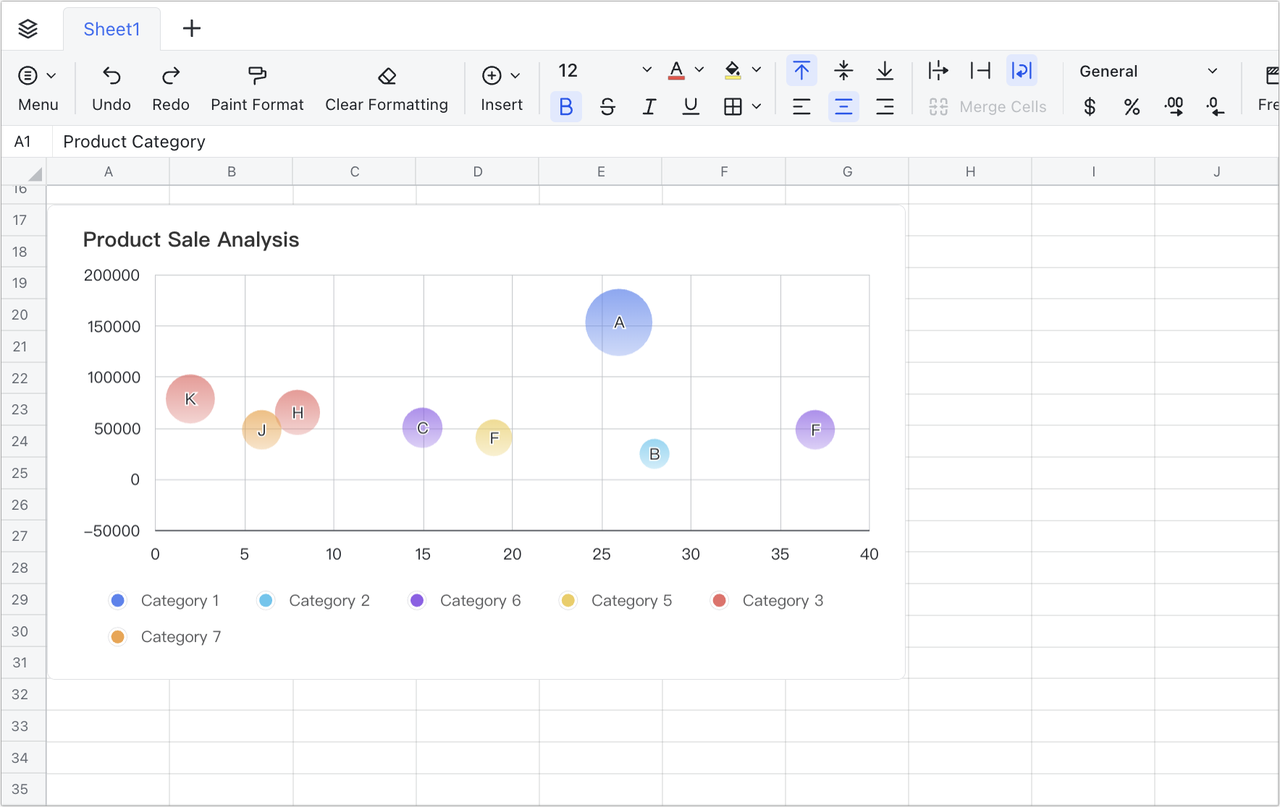The height and width of the screenshot is (807, 1280).
Task: Switch to the Sheet1 tab
Action: [x=112, y=29]
